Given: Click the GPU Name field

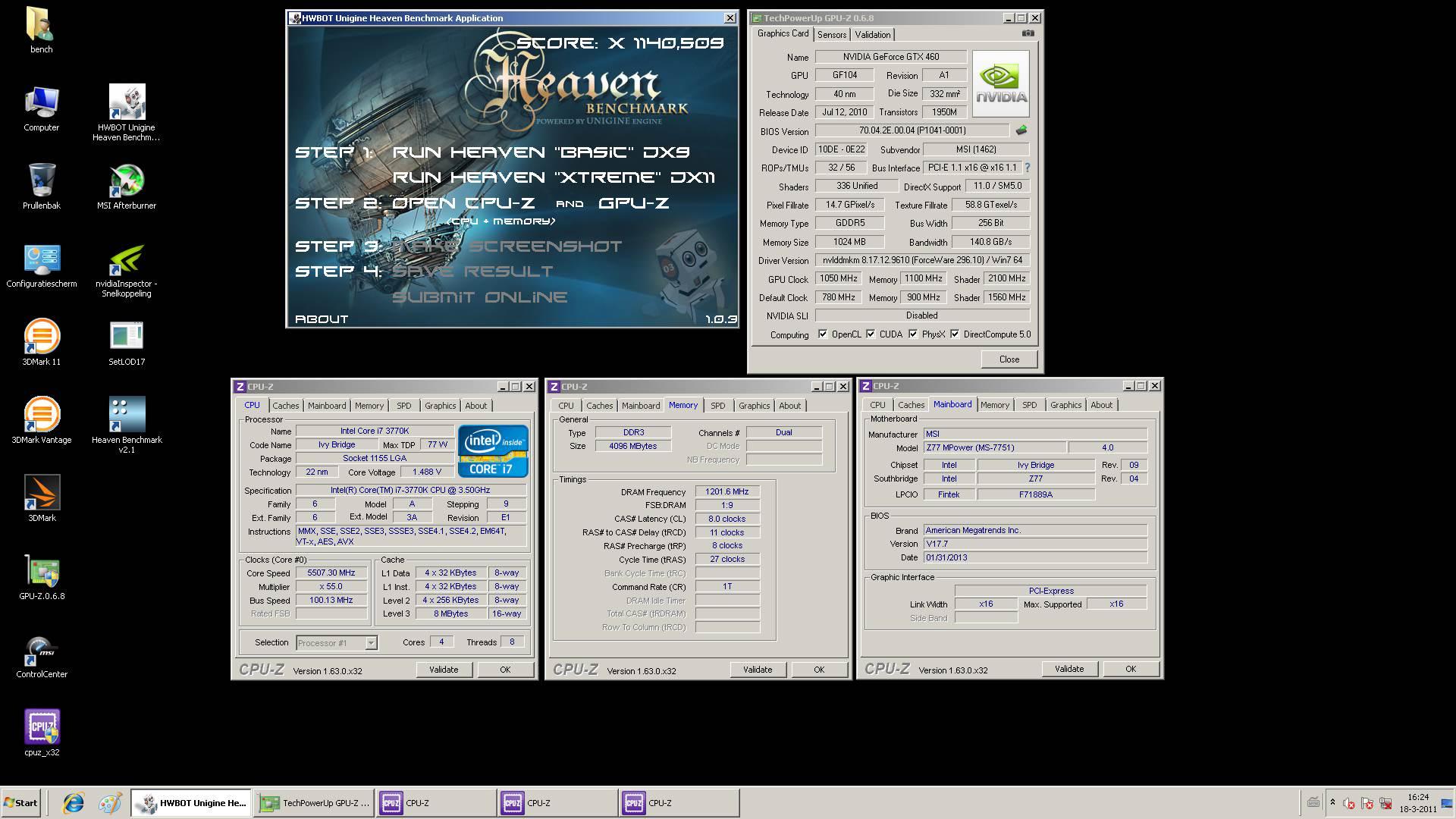Looking at the screenshot, I should [890, 57].
